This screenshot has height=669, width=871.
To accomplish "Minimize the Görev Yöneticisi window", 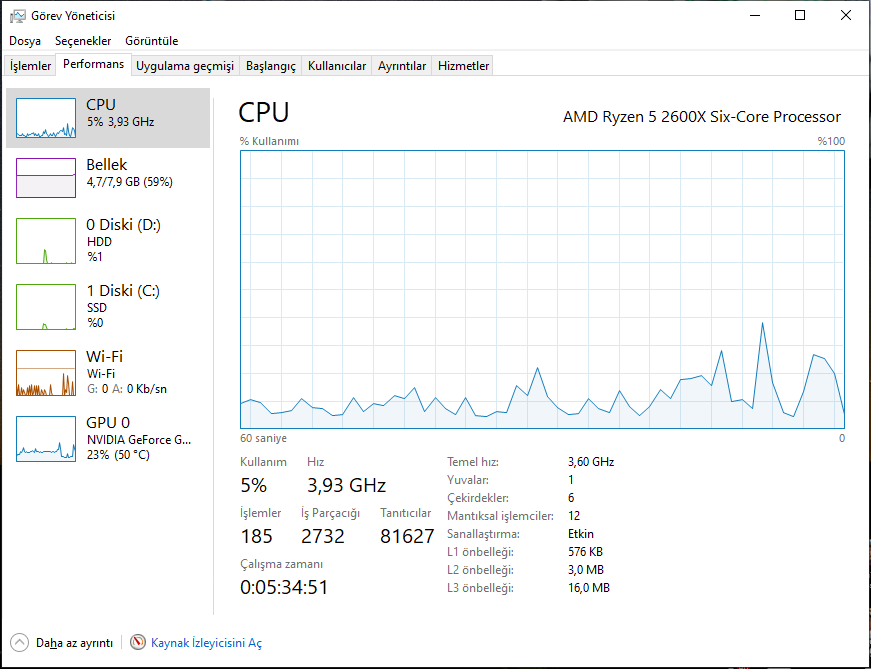I will click(x=754, y=16).
